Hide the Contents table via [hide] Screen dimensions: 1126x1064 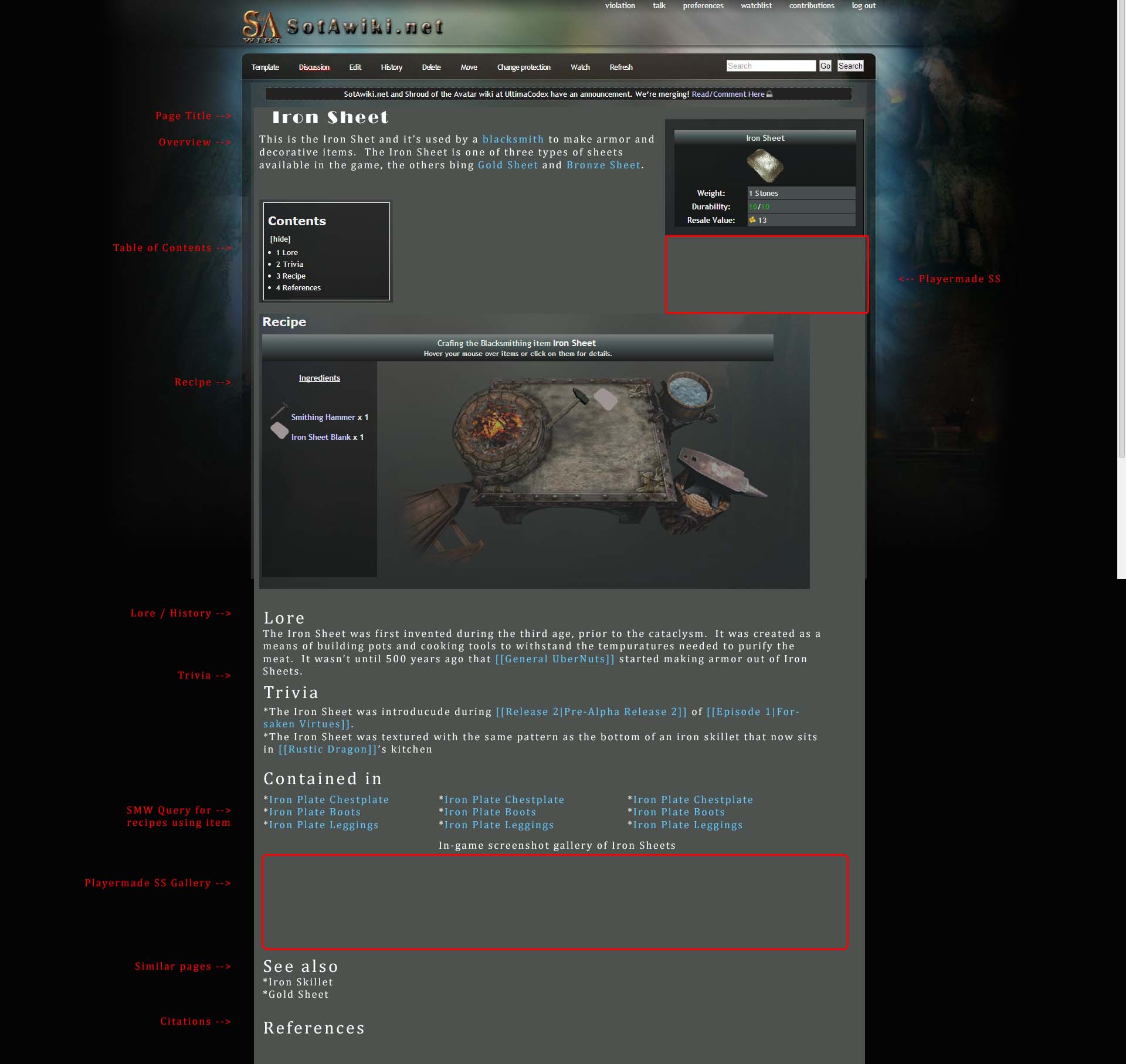click(x=280, y=239)
